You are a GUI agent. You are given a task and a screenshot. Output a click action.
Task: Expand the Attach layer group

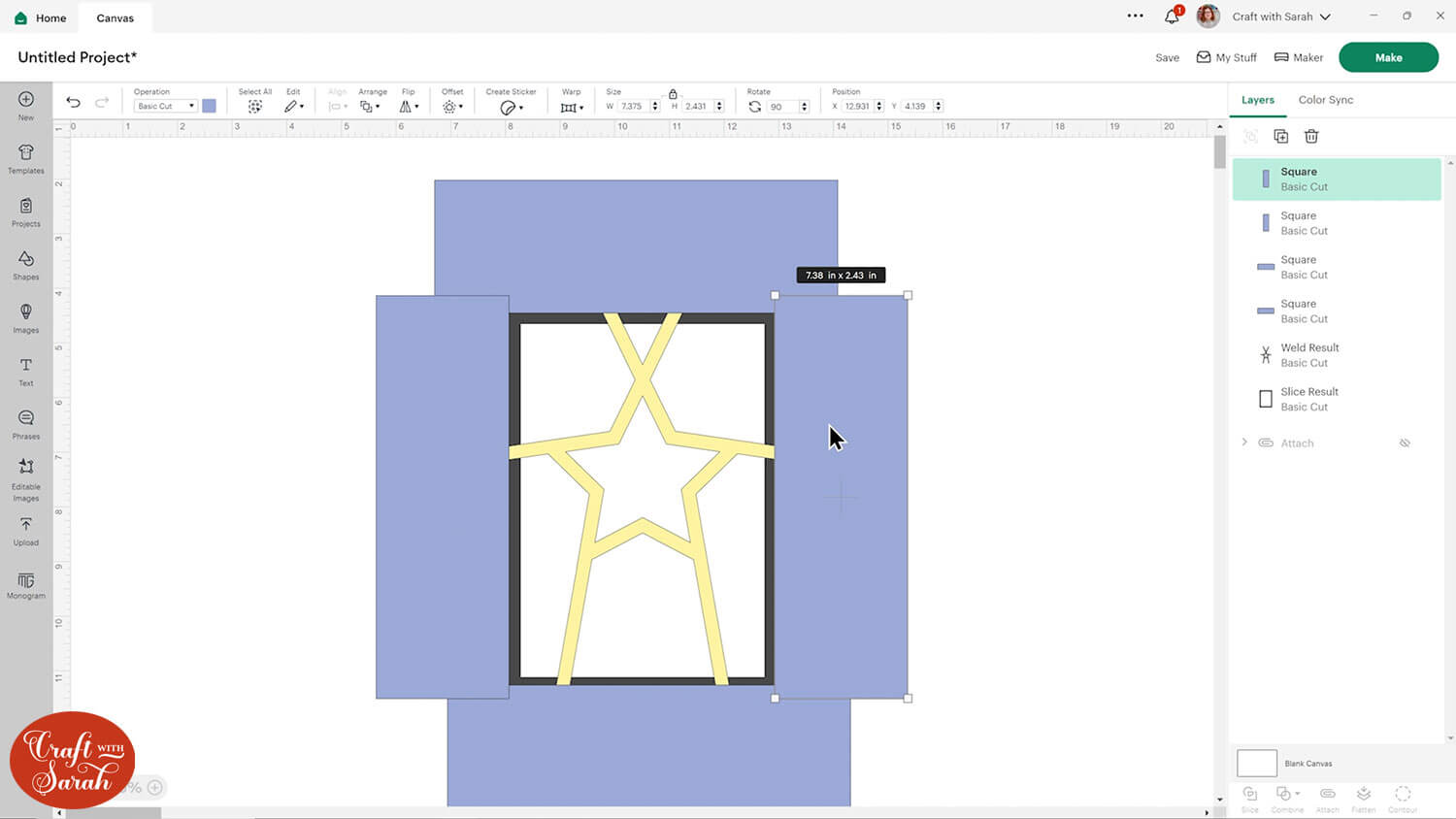click(x=1244, y=442)
